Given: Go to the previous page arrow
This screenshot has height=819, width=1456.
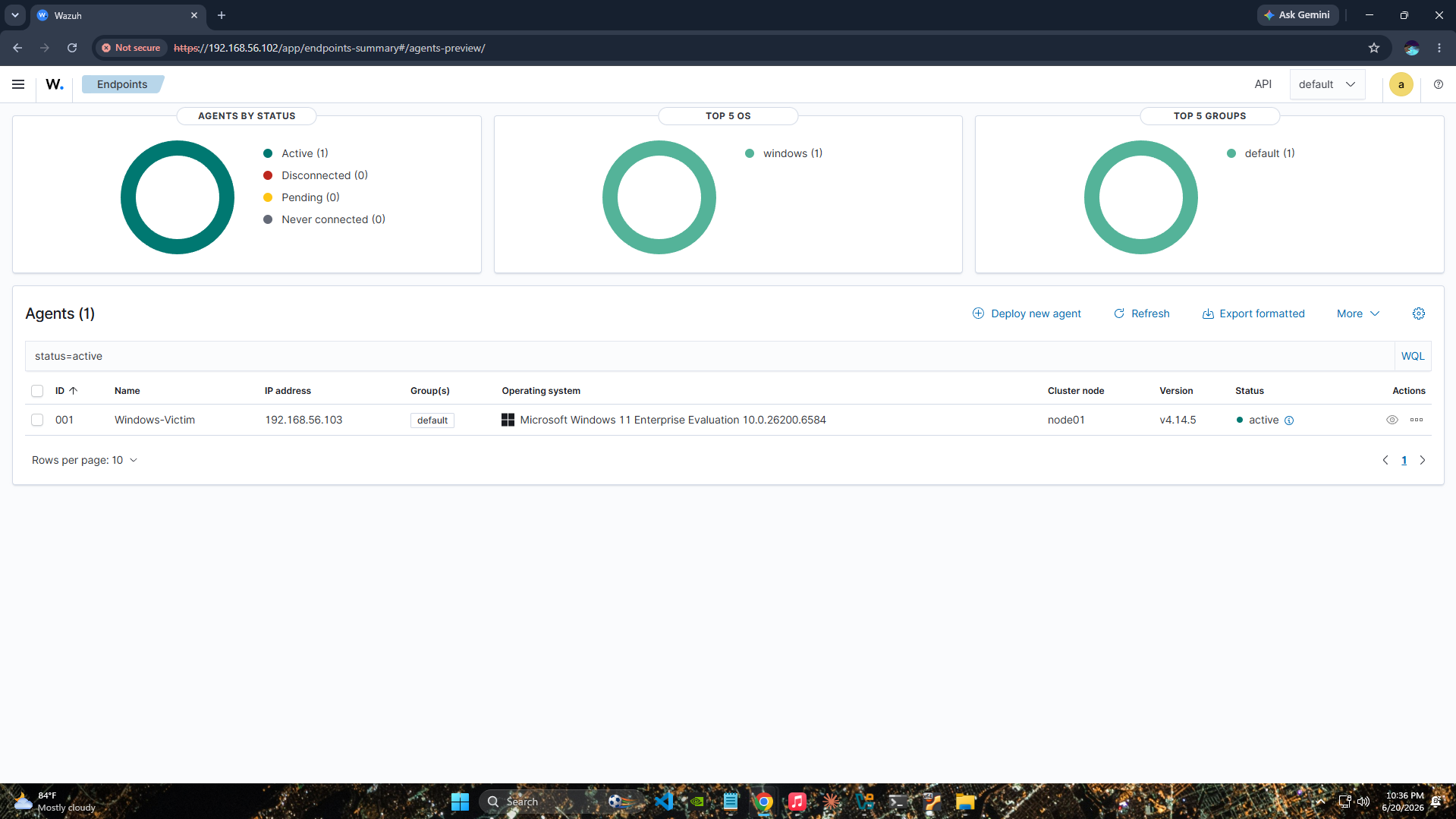Looking at the screenshot, I should click(x=1385, y=460).
